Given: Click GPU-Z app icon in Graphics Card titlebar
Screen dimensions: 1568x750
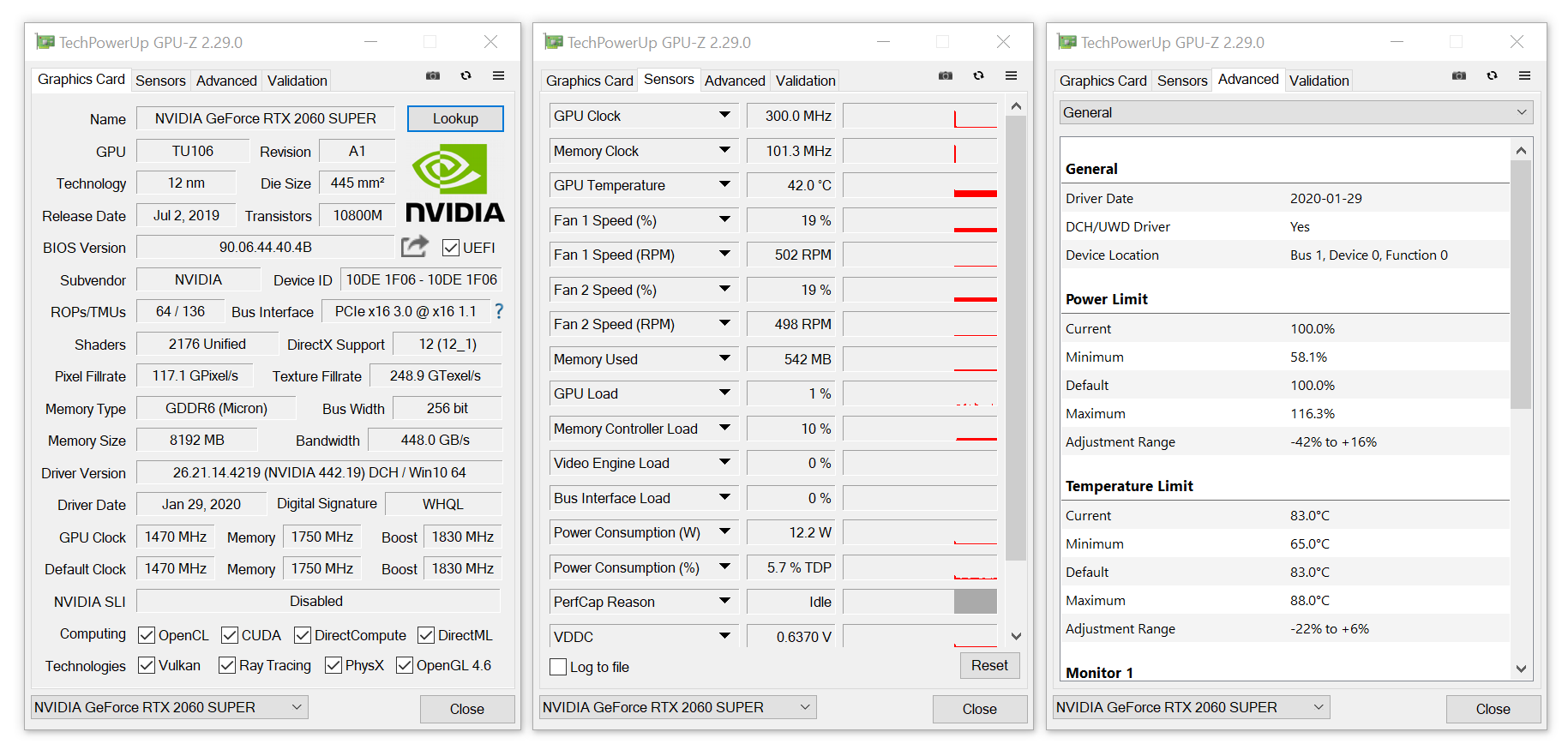Looking at the screenshot, I should click(x=45, y=42).
